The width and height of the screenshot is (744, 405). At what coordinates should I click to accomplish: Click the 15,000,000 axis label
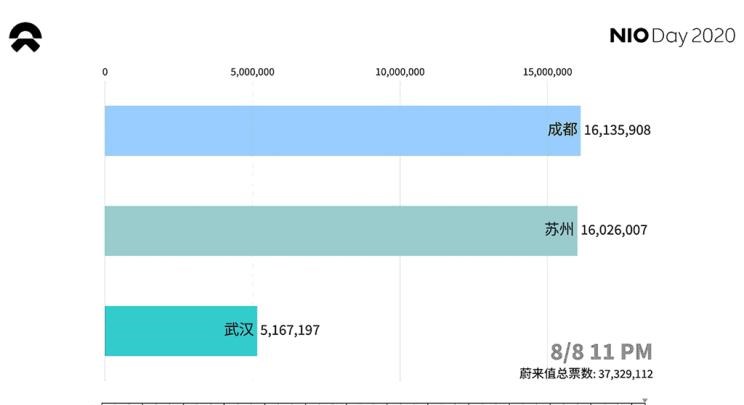tap(547, 72)
